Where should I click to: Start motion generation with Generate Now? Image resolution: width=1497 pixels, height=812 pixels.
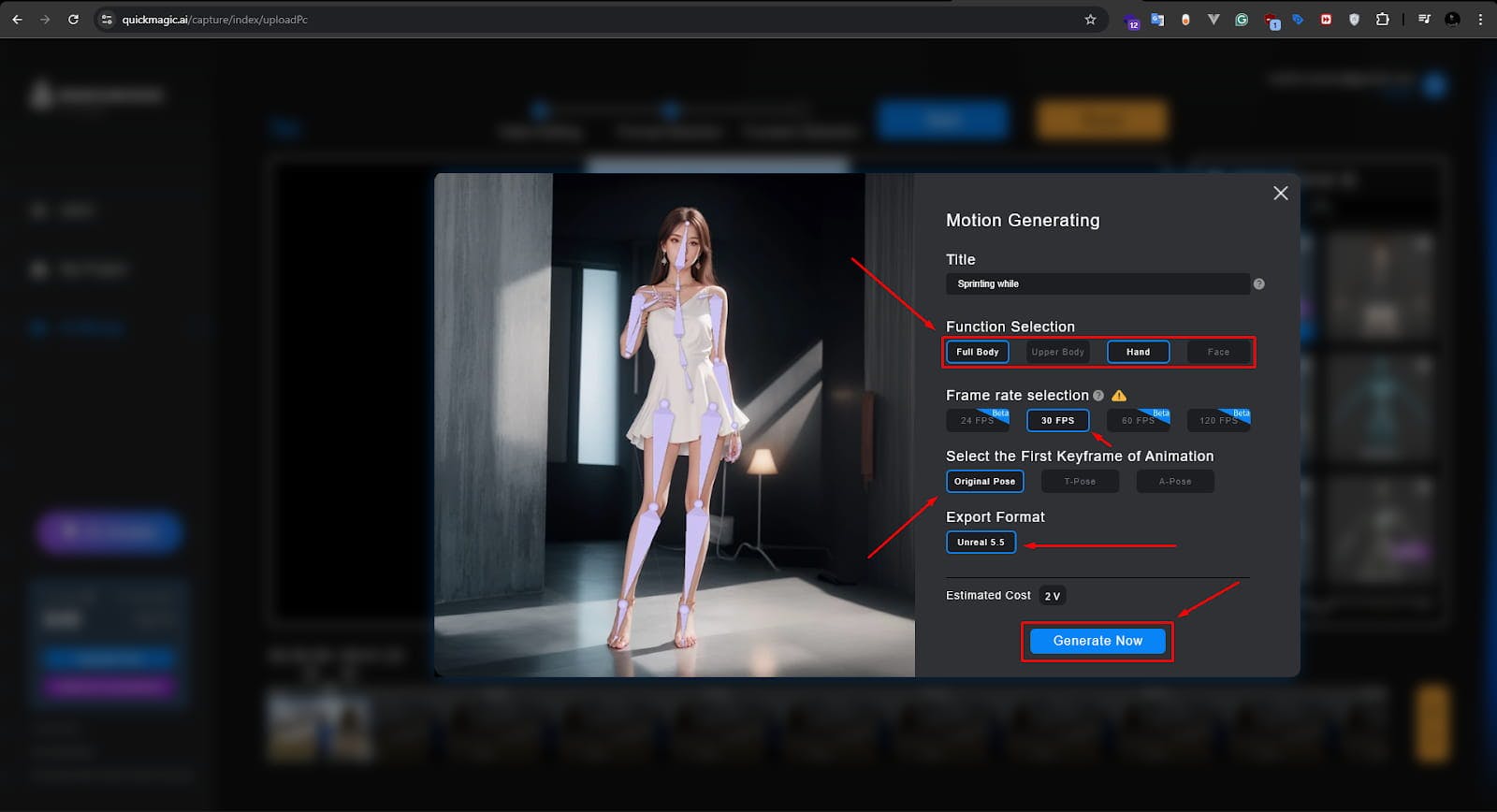[1097, 641]
